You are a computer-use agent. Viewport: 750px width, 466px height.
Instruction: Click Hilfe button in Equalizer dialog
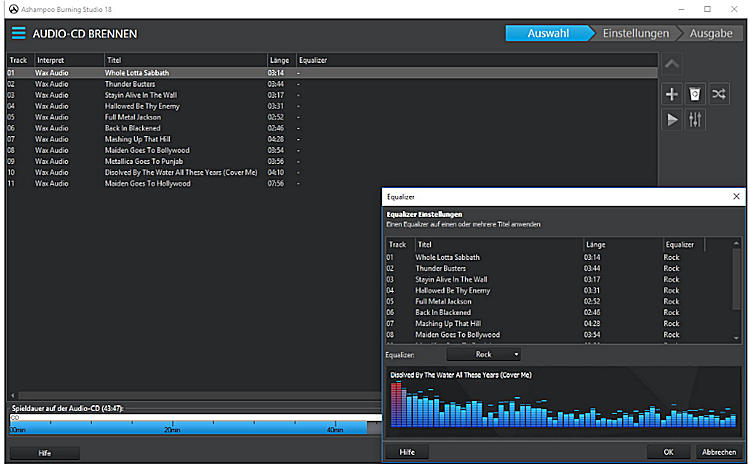tap(406, 452)
